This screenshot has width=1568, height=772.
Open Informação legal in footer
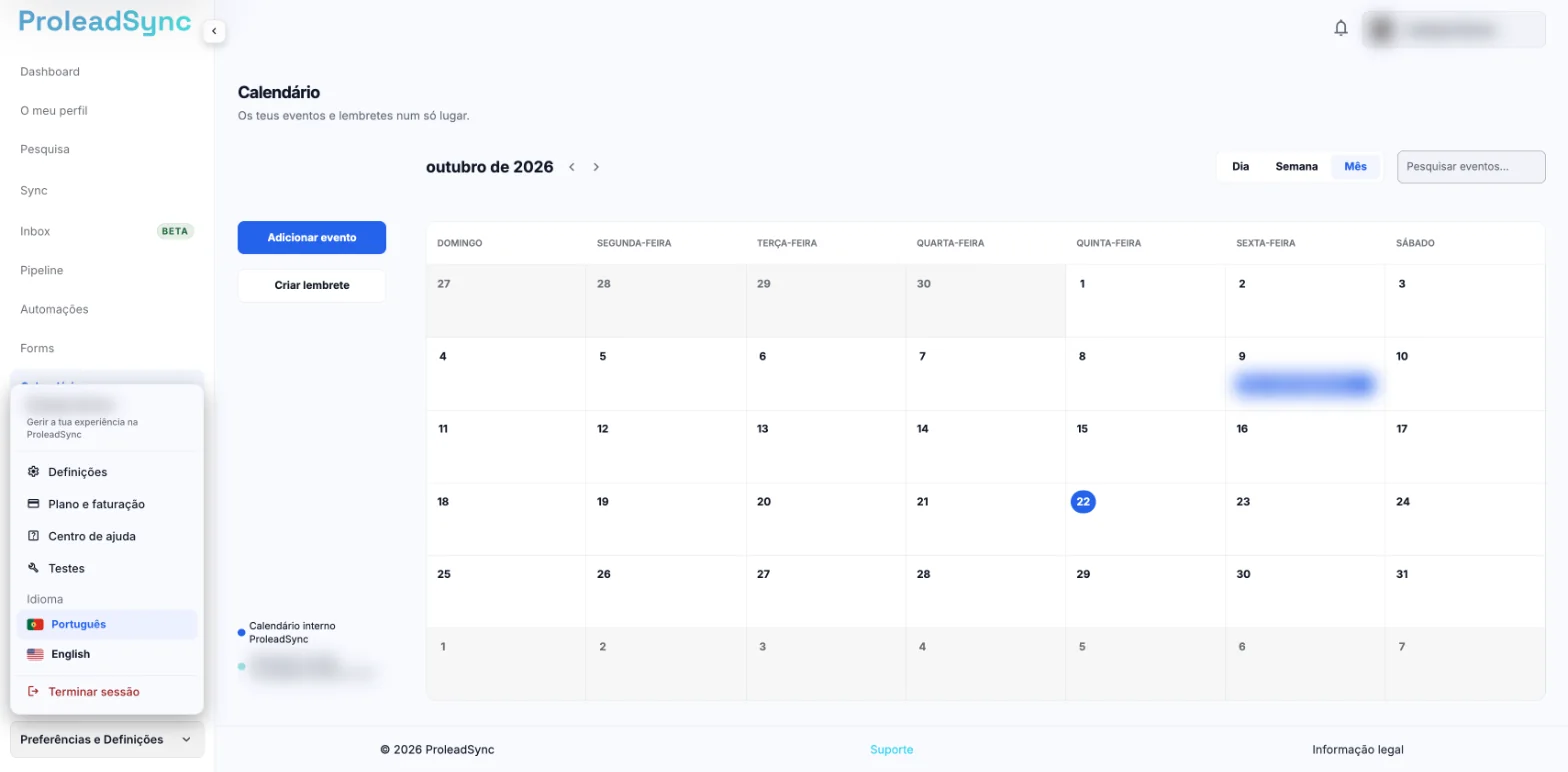[x=1358, y=750]
